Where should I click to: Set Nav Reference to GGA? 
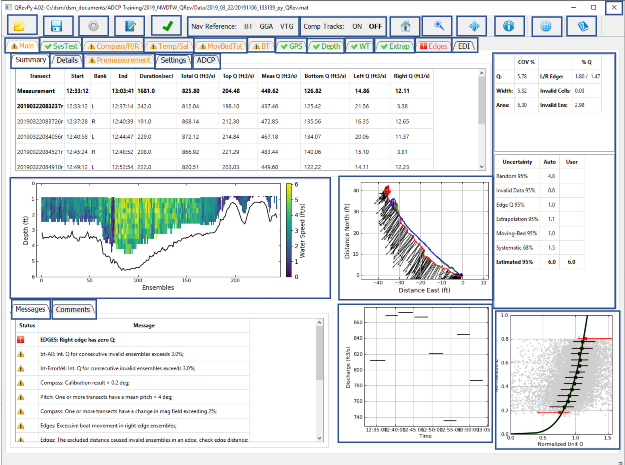(x=266, y=26)
